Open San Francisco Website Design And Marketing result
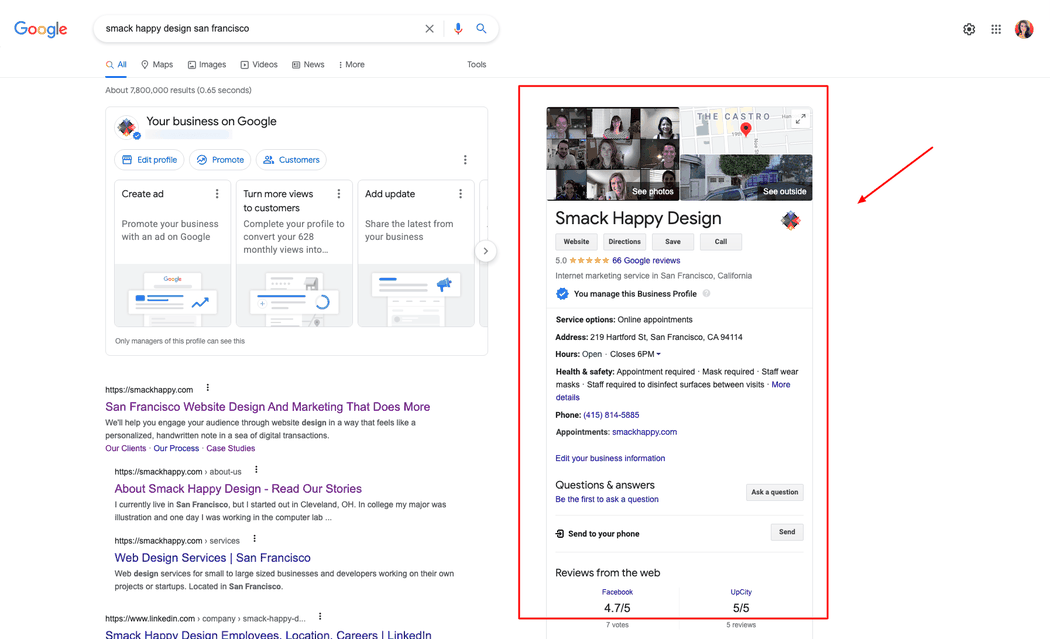This screenshot has height=639, width=1050. coord(268,407)
